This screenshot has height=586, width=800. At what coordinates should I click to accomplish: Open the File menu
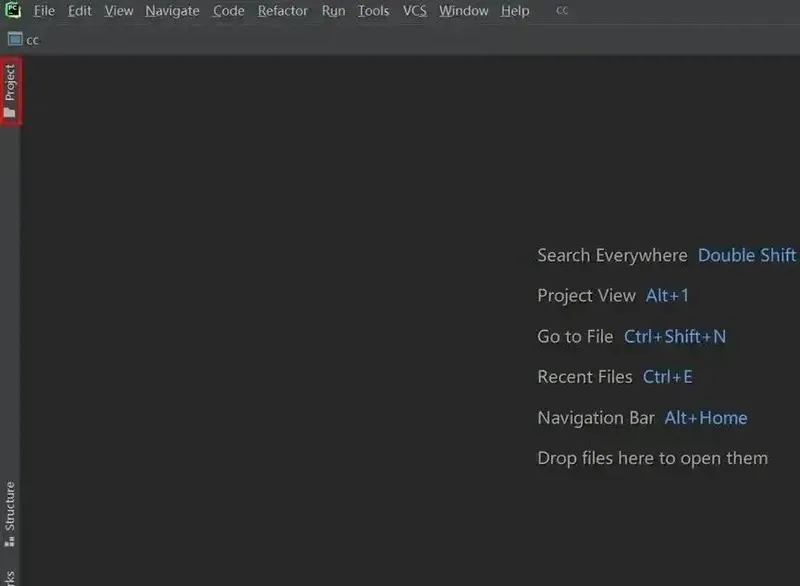pos(44,11)
